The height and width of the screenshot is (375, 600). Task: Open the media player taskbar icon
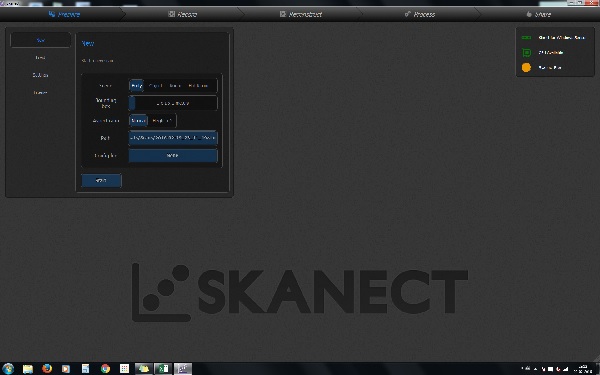click(x=66, y=369)
